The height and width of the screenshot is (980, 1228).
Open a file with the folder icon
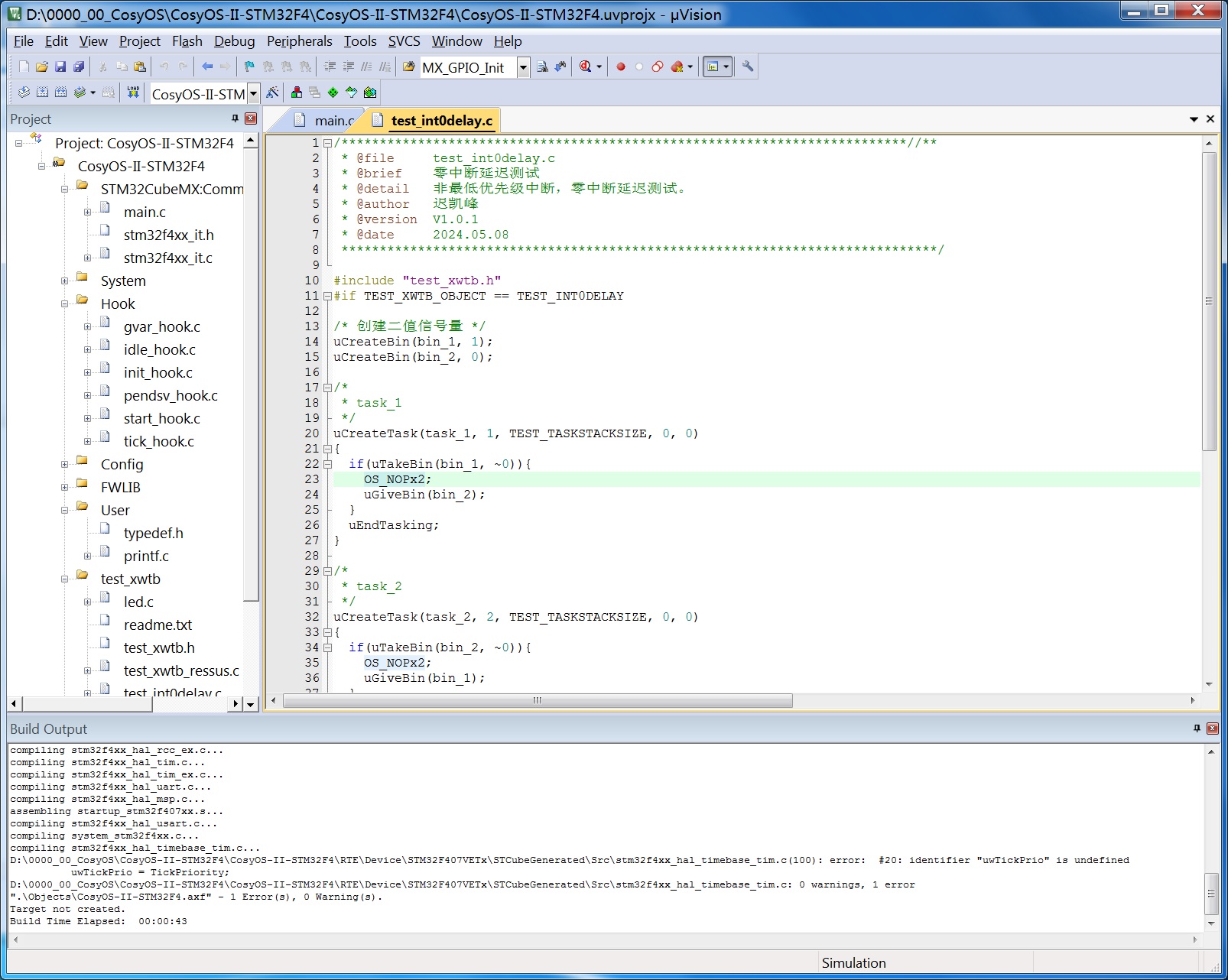[x=42, y=67]
